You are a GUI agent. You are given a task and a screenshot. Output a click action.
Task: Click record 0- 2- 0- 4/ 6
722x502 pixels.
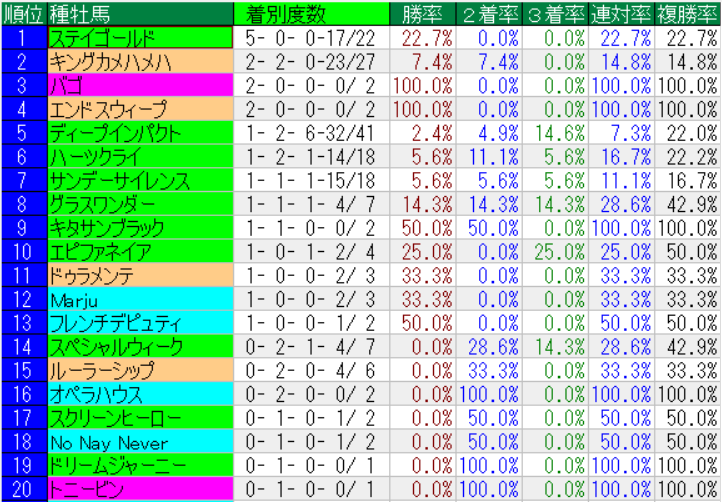(310, 371)
